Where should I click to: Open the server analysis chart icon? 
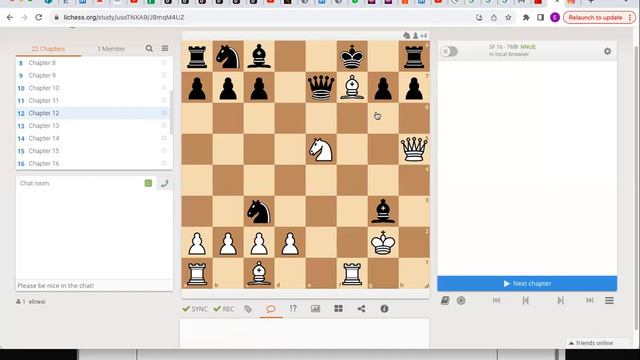316,309
